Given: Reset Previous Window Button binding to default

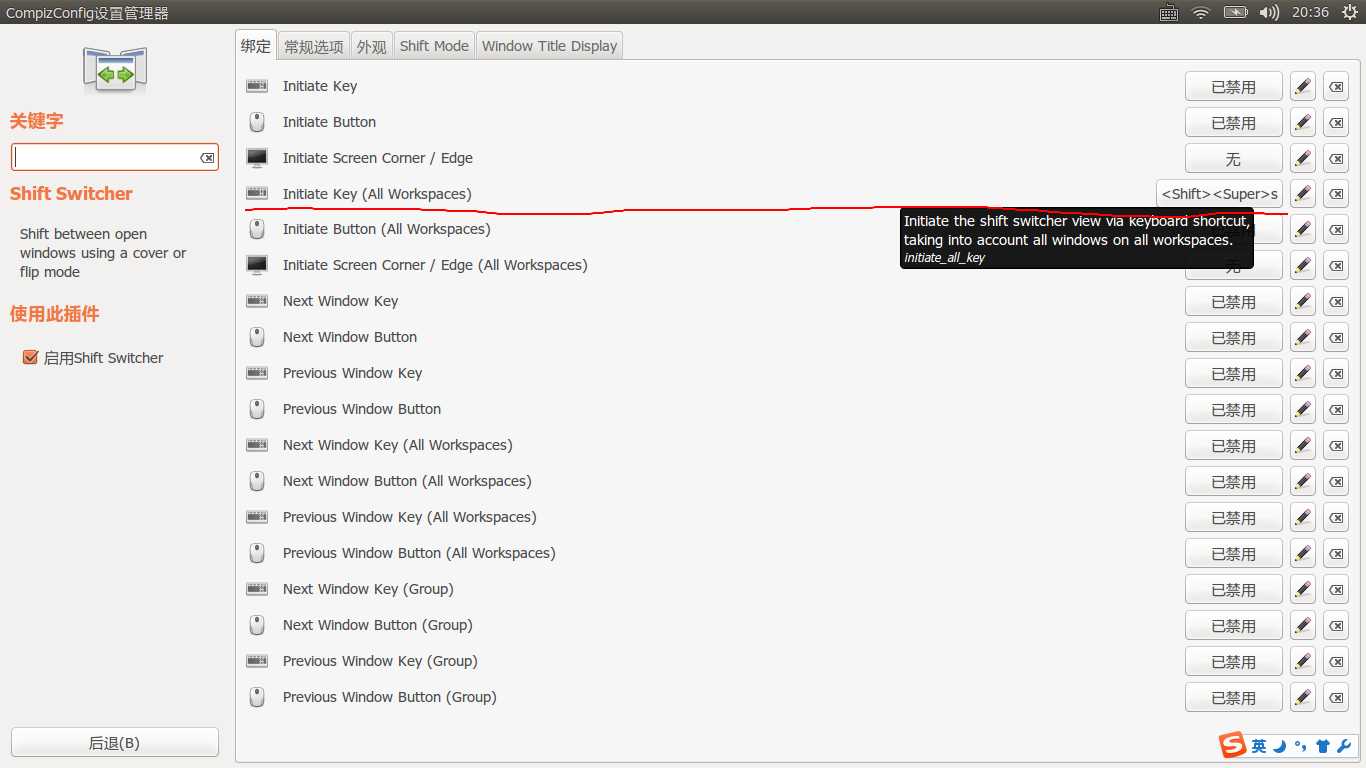Looking at the screenshot, I should [1336, 410].
